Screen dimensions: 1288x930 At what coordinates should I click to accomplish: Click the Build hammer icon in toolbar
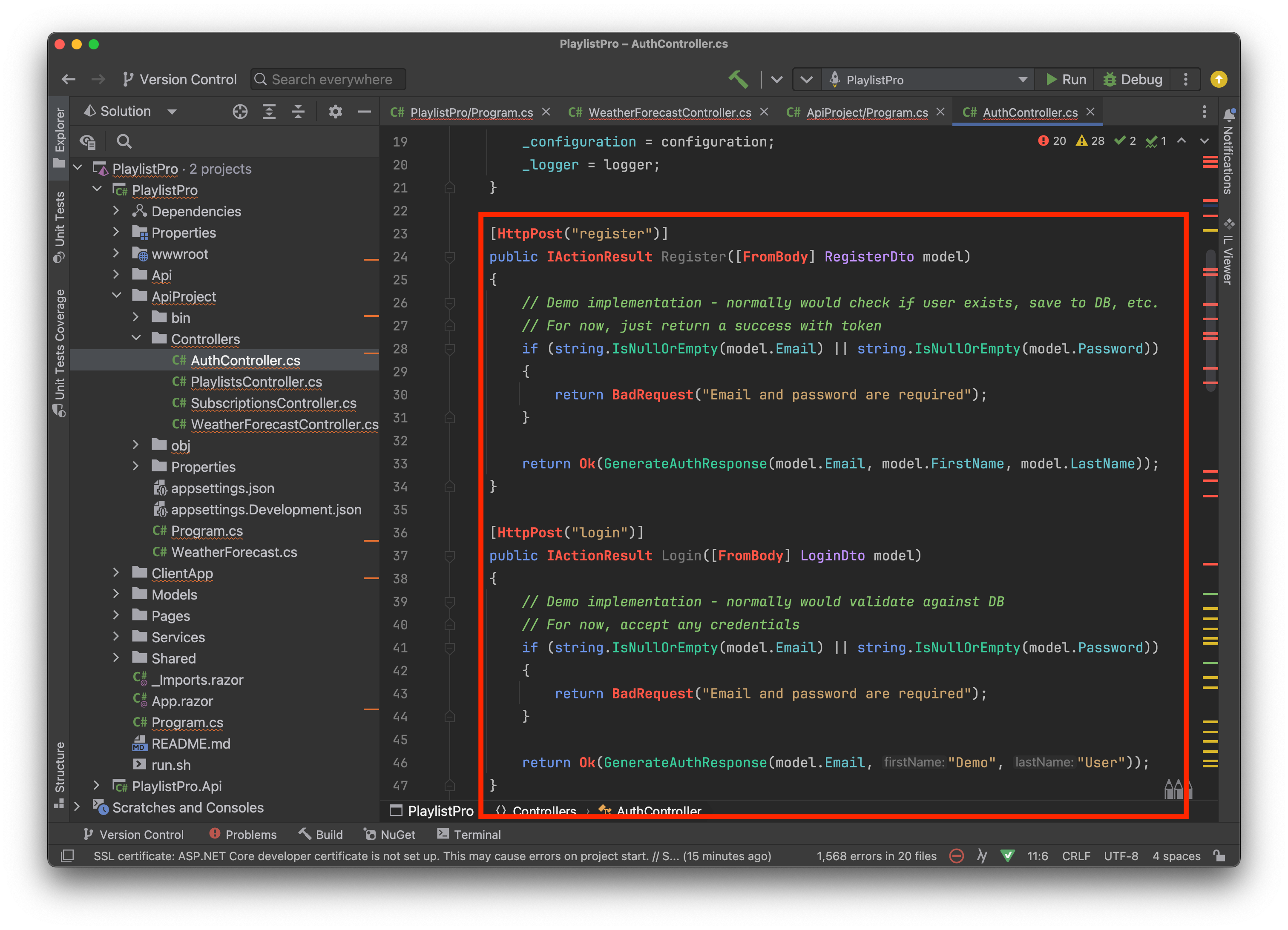tap(738, 79)
